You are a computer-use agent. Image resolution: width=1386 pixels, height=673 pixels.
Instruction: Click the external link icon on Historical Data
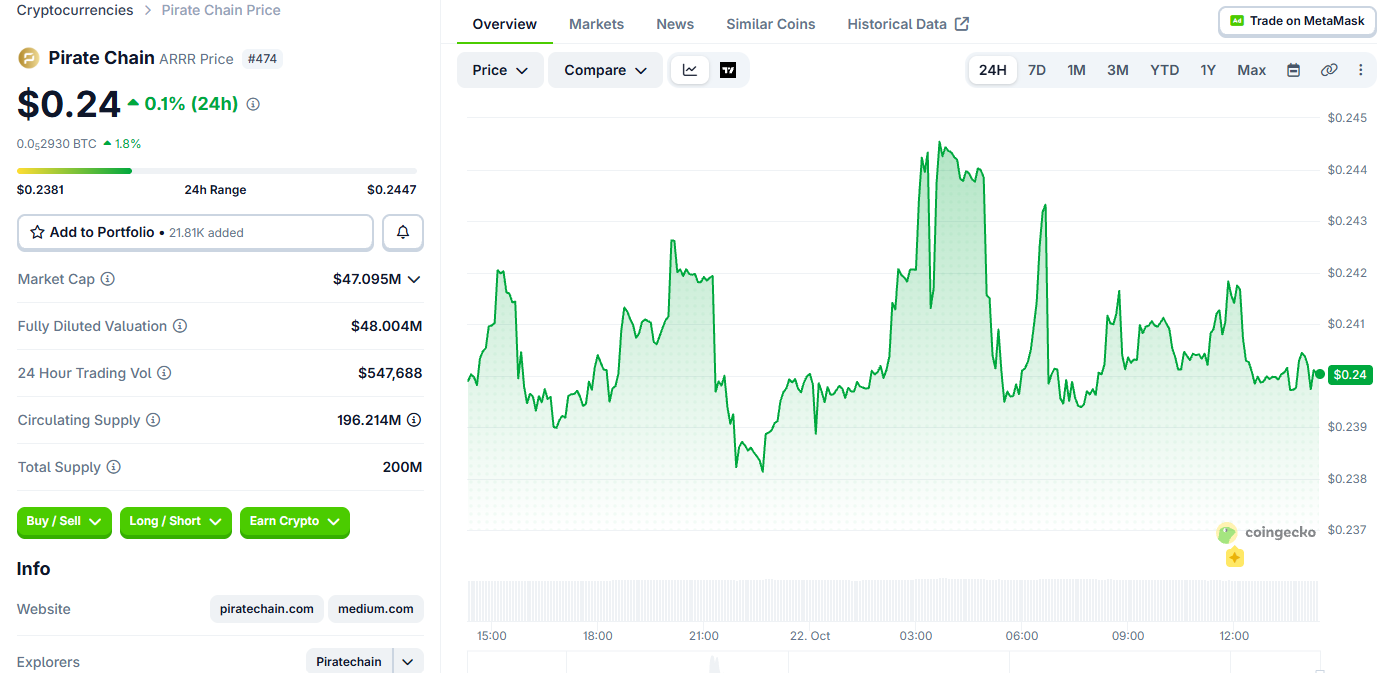[962, 24]
